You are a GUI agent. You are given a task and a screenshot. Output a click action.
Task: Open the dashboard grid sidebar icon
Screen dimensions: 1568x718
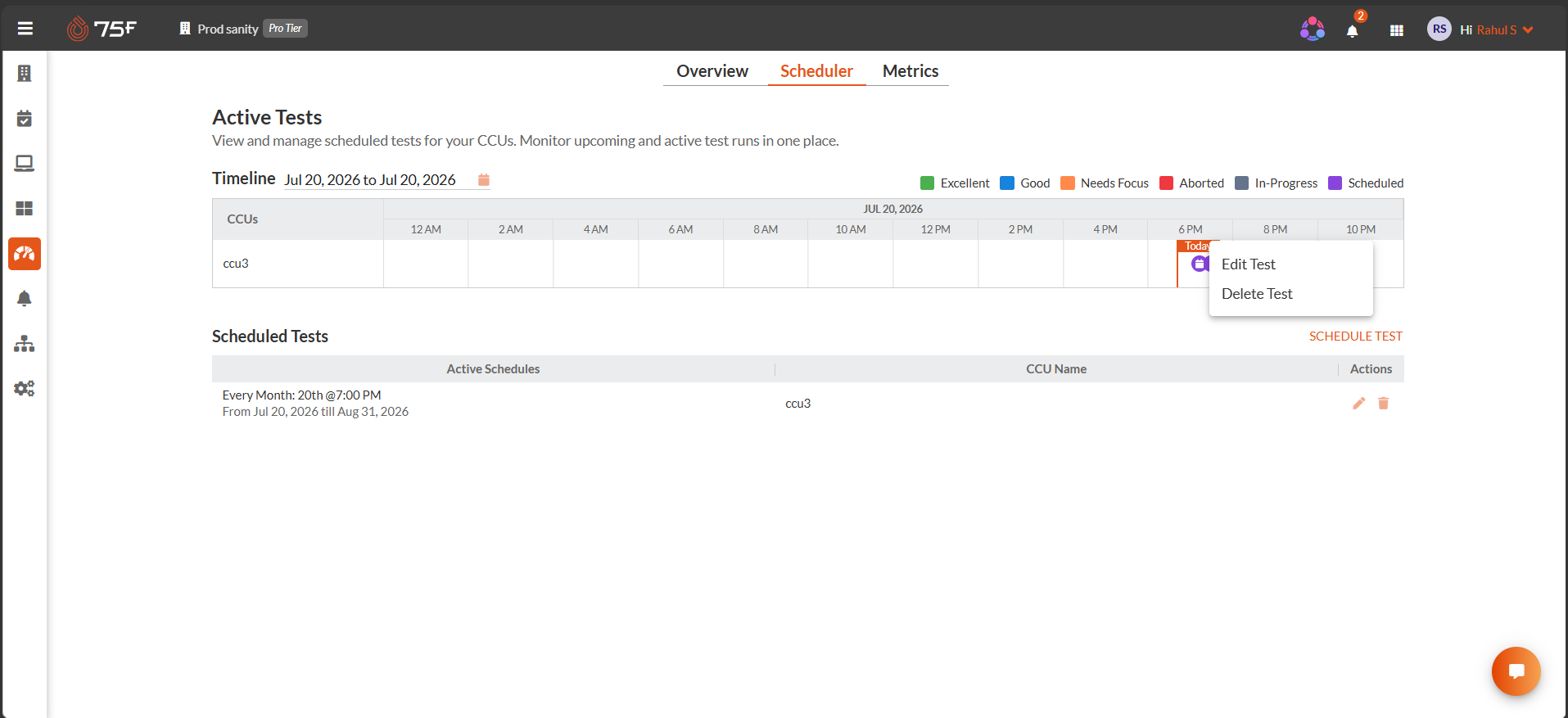tap(25, 209)
